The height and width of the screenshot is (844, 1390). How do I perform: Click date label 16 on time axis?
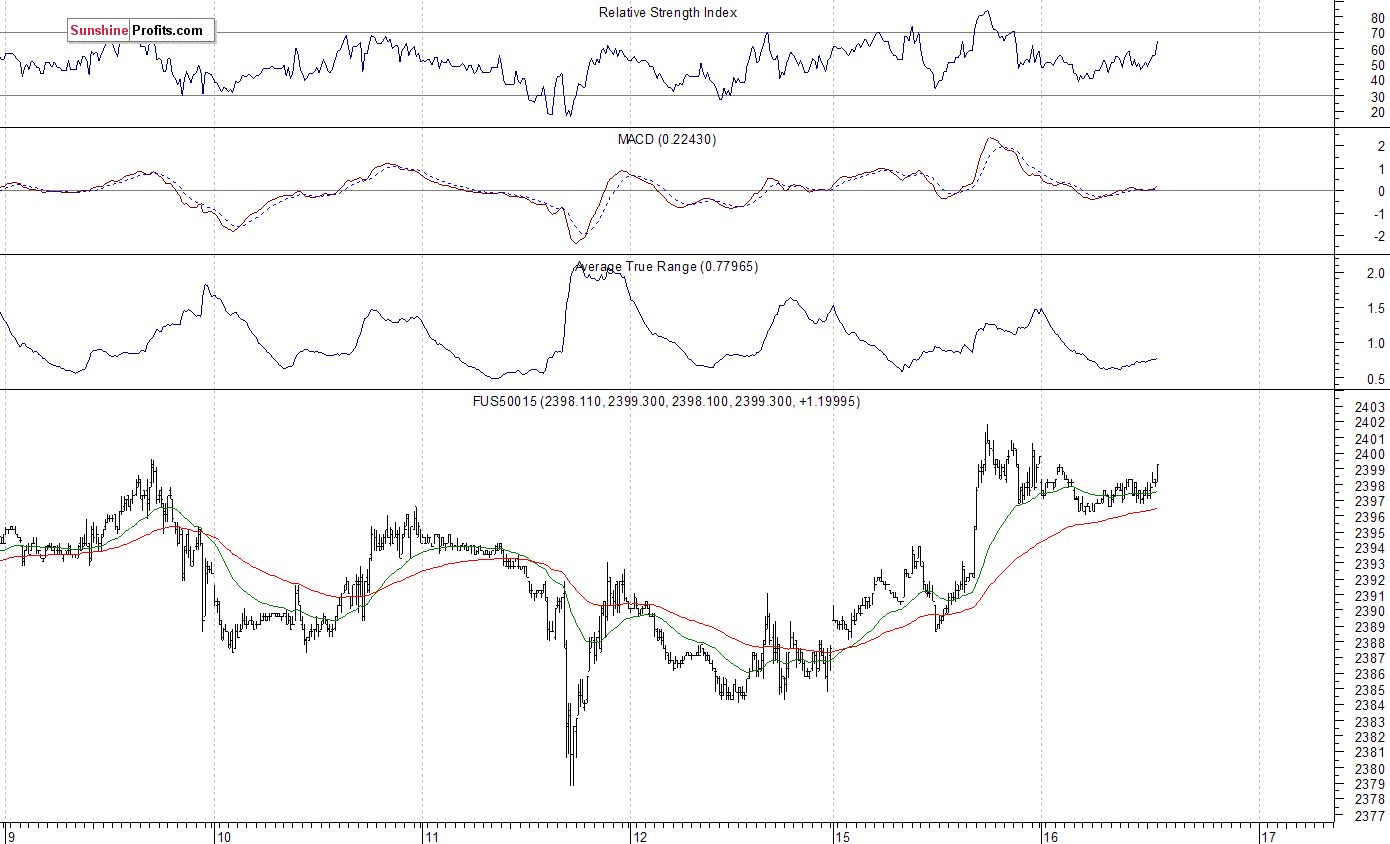[1050, 835]
